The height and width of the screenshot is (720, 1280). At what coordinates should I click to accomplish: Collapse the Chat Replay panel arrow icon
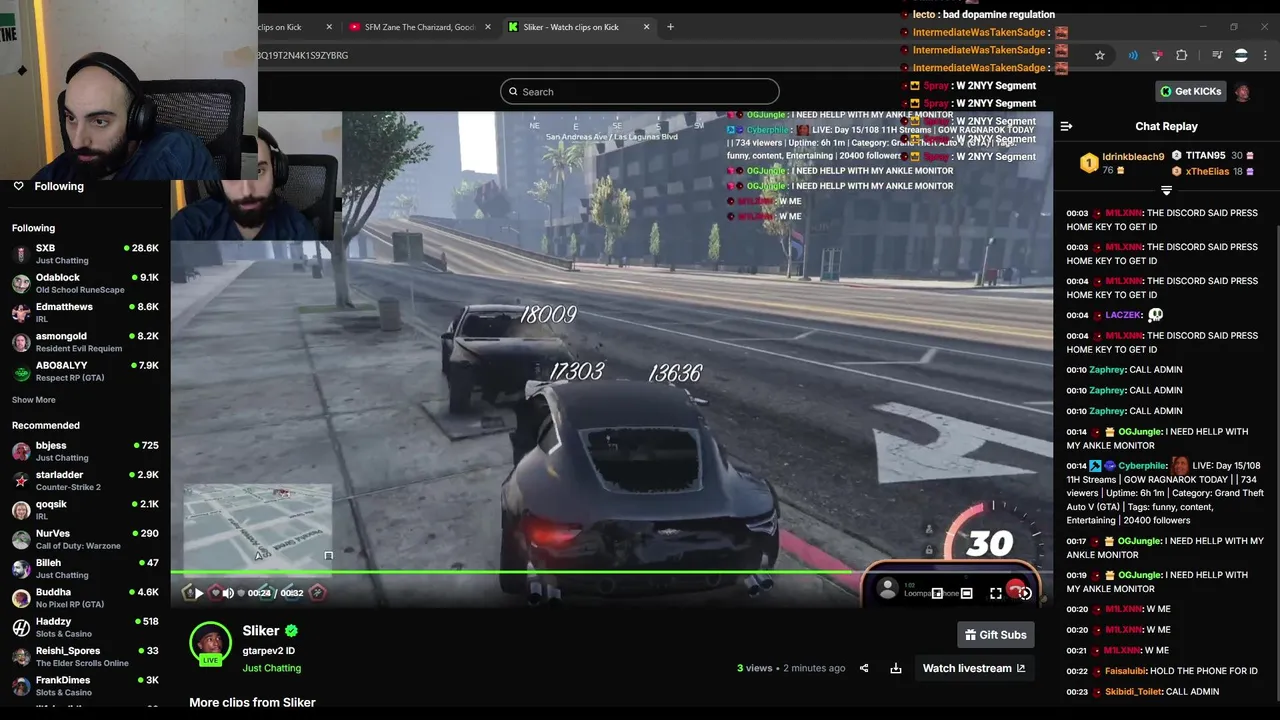(1066, 126)
